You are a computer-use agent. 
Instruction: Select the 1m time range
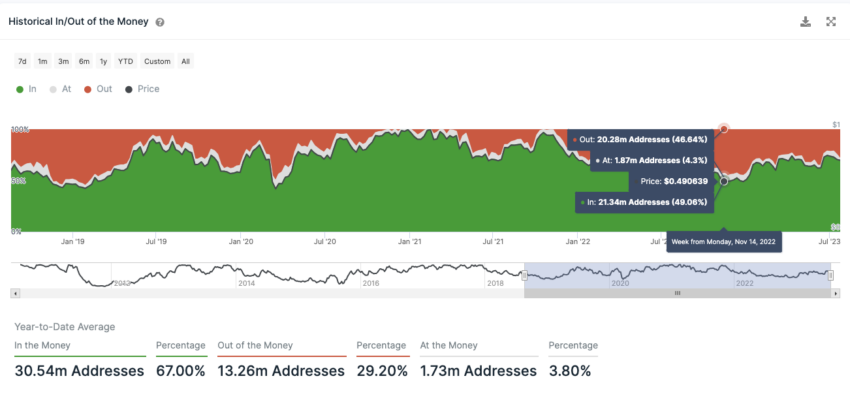click(42, 61)
